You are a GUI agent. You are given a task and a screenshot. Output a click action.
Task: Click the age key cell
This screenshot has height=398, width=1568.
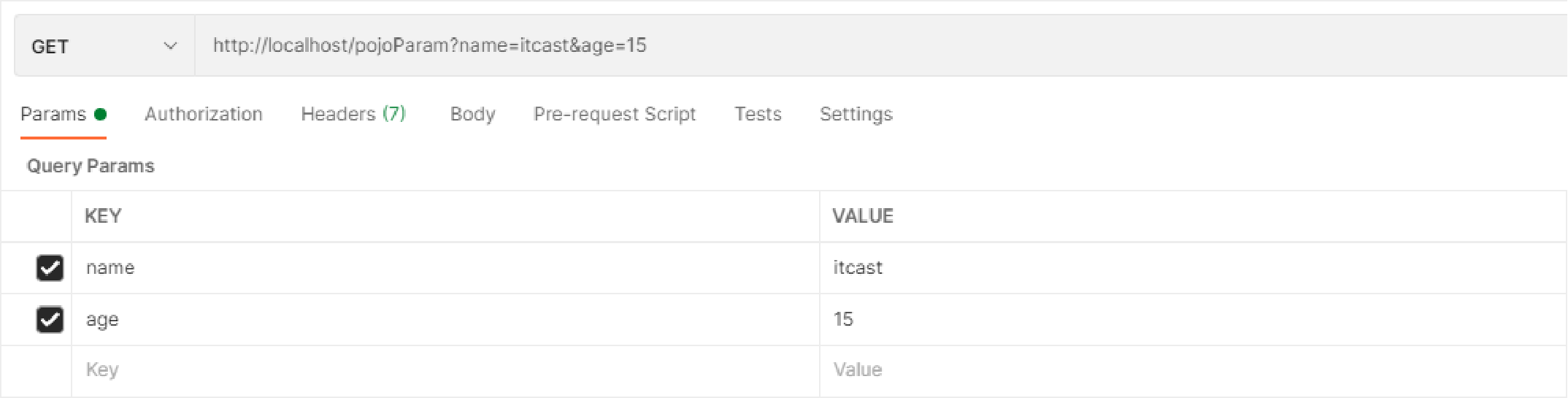[445, 320]
